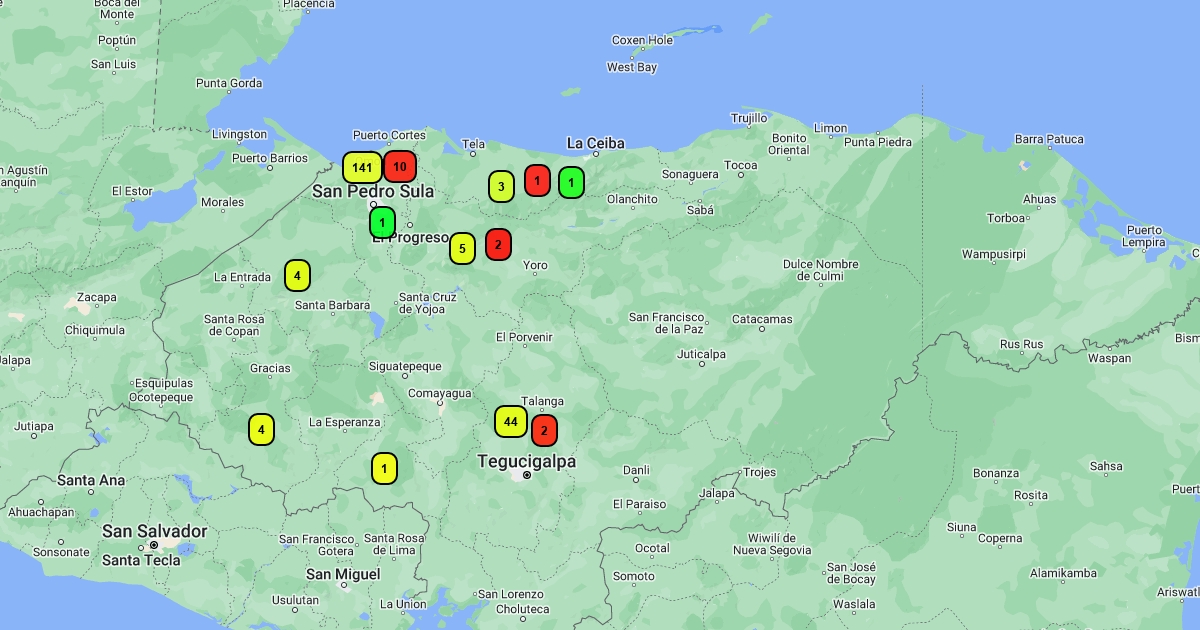Open the yellow marker 1 below La Esperanza
This screenshot has height=630, width=1200.
tap(384, 468)
